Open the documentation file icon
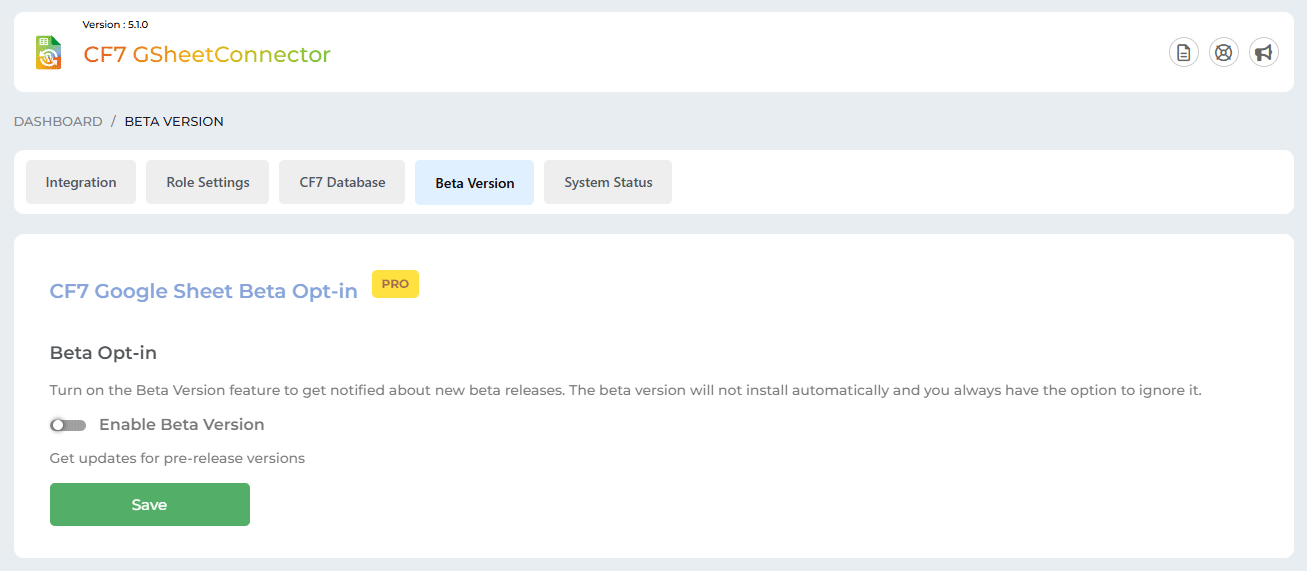This screenshot has width=1307, height=571. click(x=1184, y=53)
